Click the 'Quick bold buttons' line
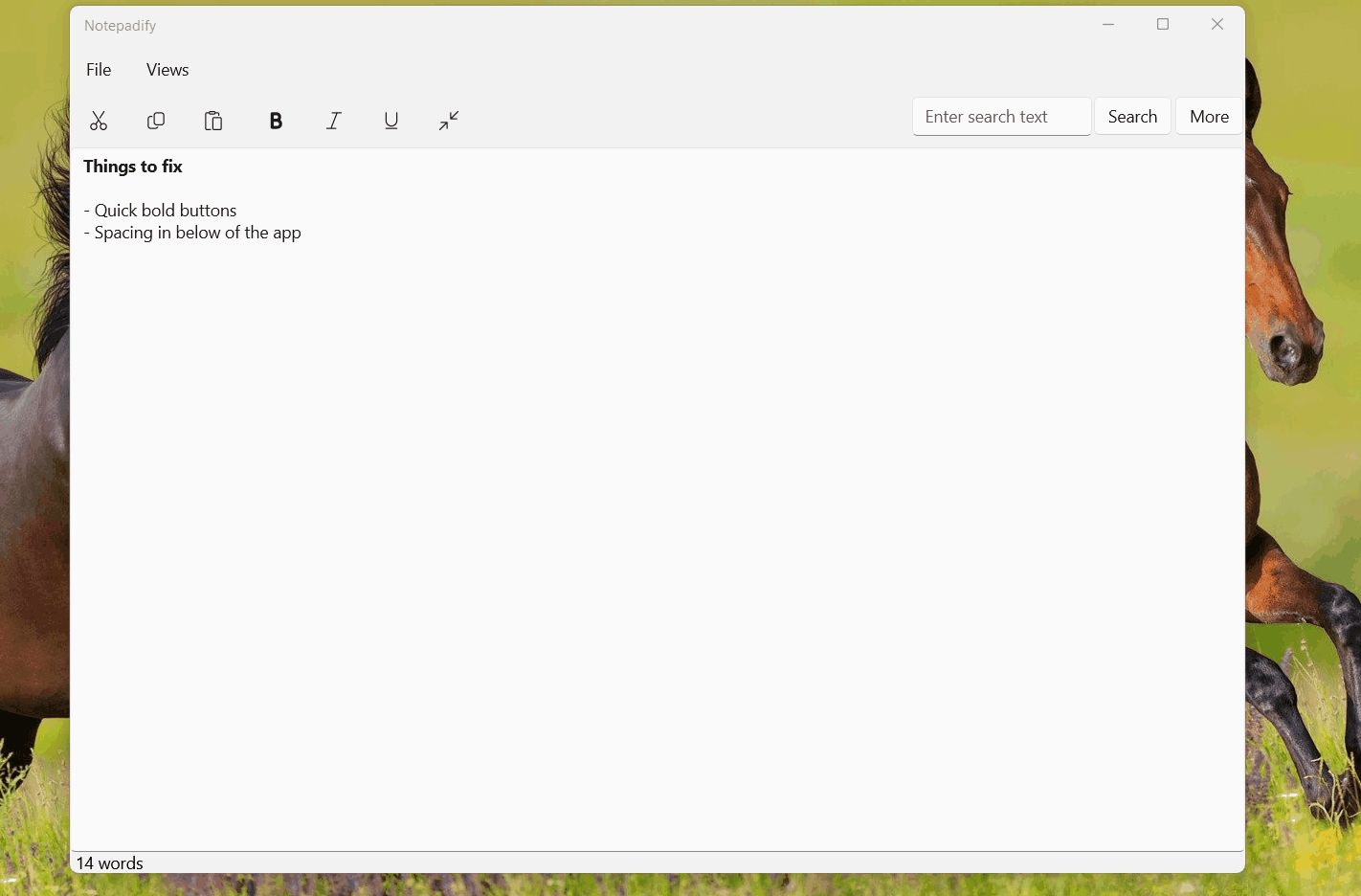The image size is (1361, 896). coord(165,211)
